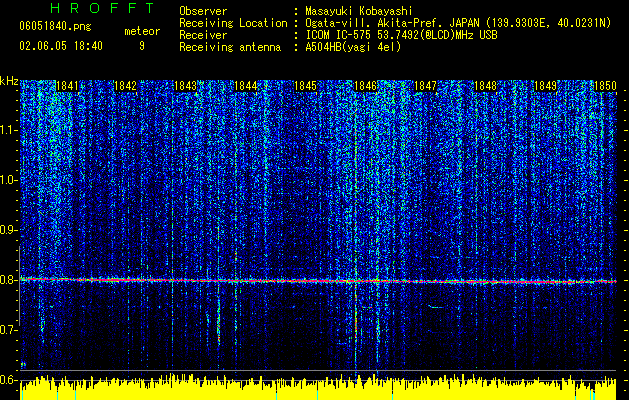
Task: Click the 1849 time marker
Action: (x=546, y=86)
